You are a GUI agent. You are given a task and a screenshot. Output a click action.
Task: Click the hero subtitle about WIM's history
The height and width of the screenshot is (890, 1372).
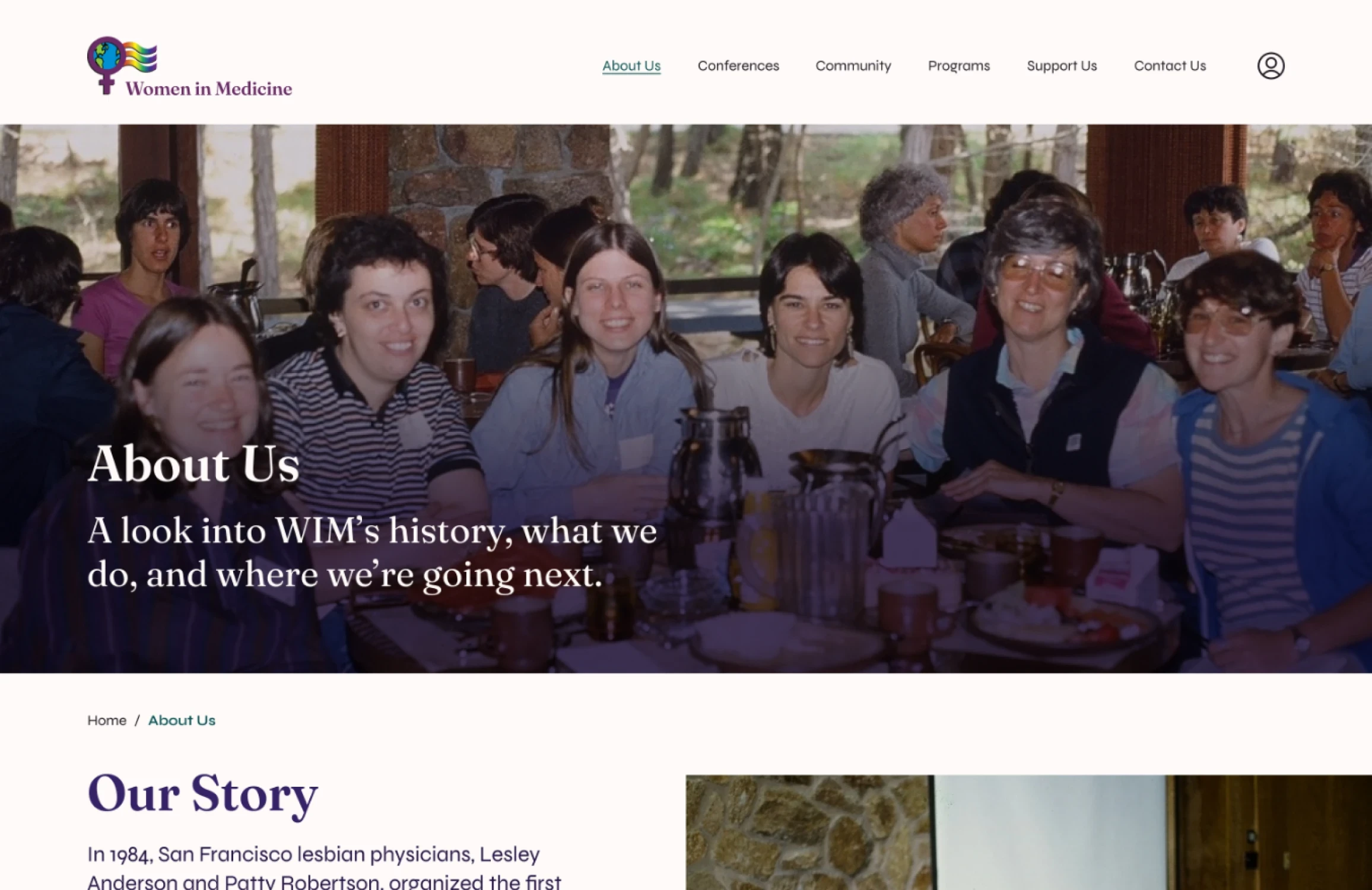coord(372,552)
